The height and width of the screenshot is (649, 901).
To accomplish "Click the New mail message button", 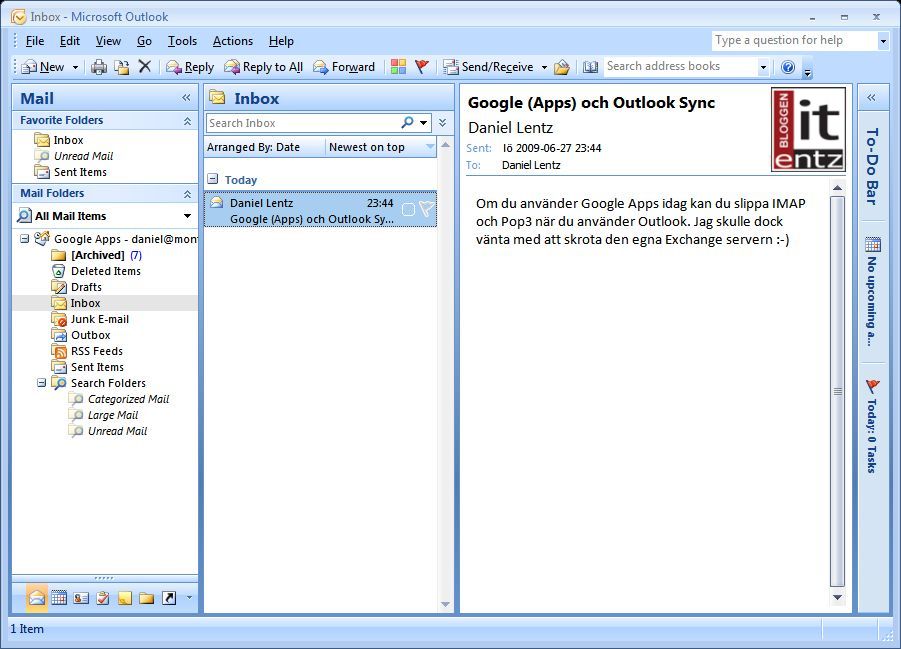I will pyautogui.click(x=43, y=67).
